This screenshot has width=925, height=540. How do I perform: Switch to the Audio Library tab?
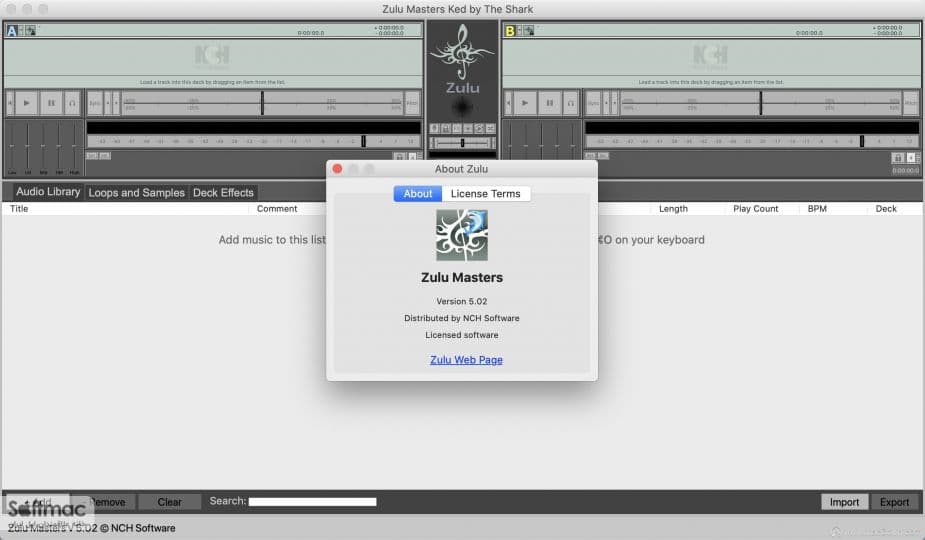[48, 192]
